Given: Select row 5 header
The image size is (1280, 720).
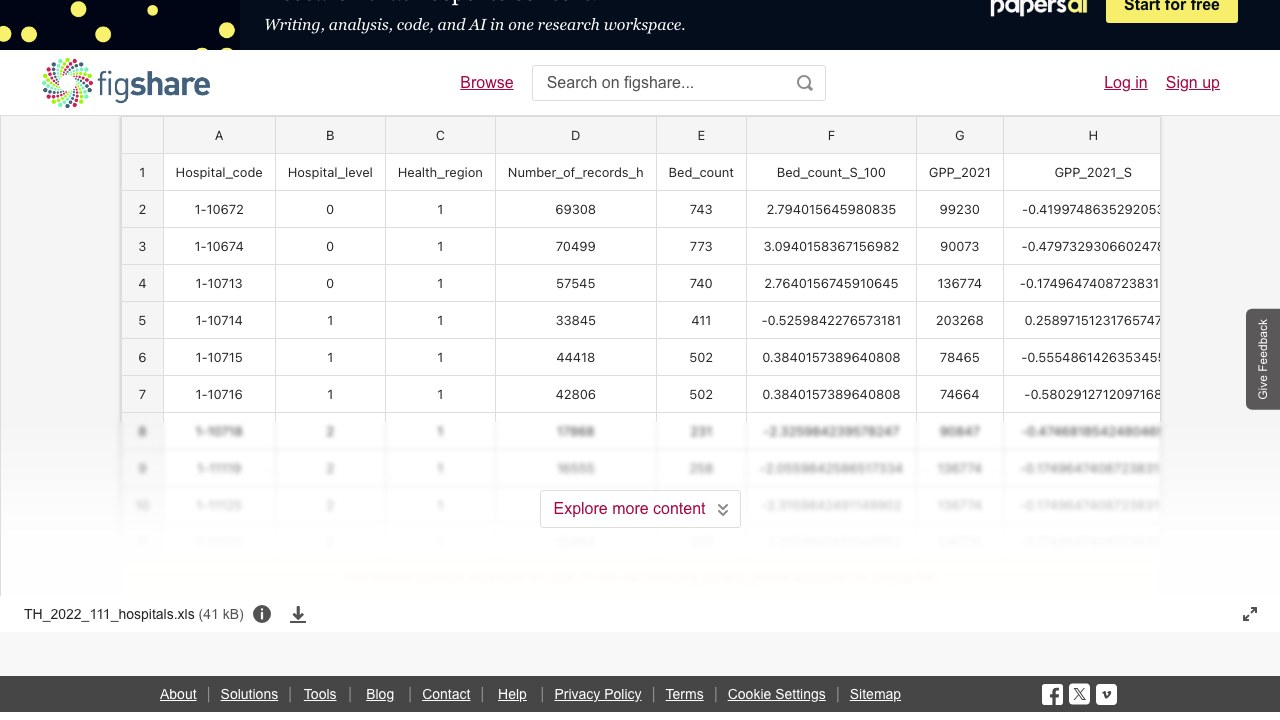Looking at the screenshot, I should pos(142,320).
